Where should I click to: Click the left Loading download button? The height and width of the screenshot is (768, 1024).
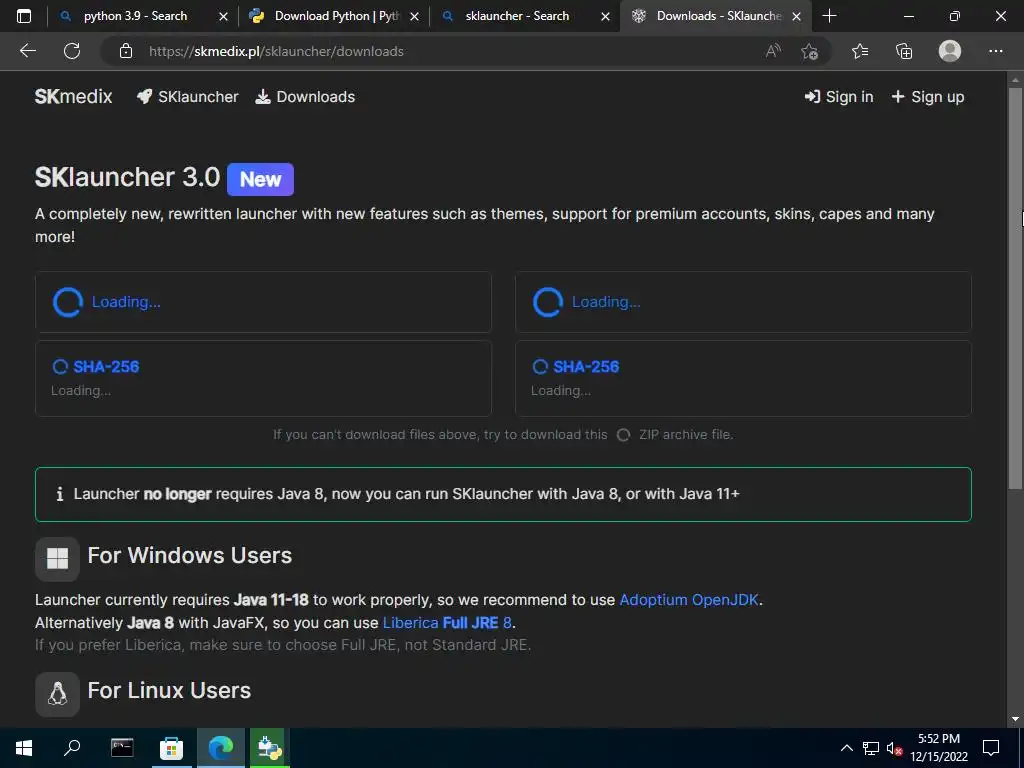point(263,302)
